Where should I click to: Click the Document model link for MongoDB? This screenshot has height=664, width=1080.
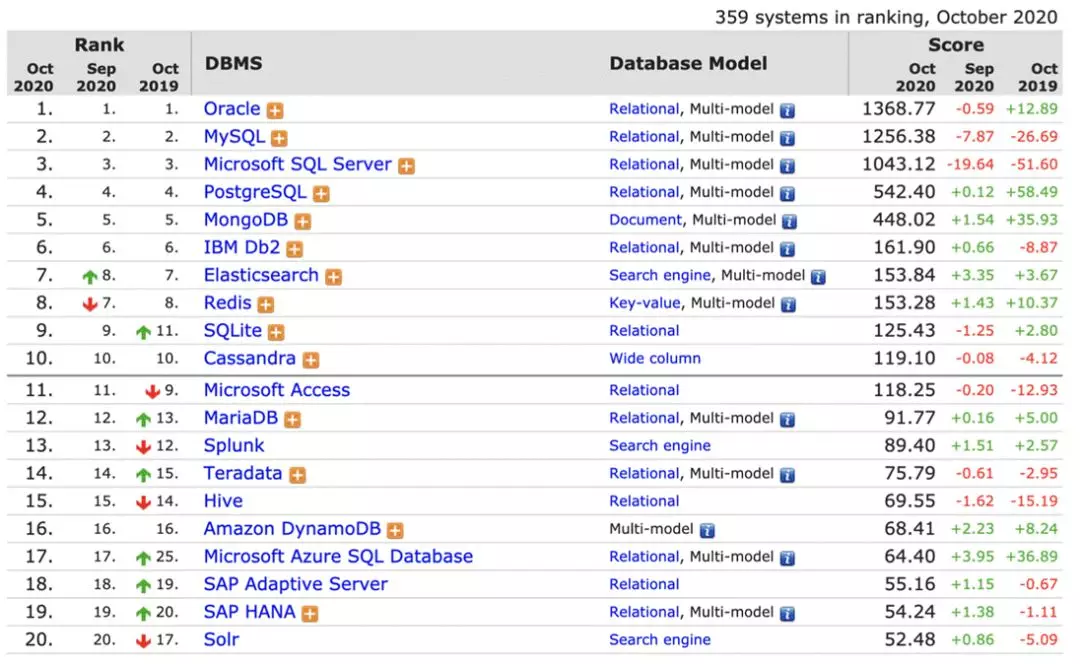point(645,220)
